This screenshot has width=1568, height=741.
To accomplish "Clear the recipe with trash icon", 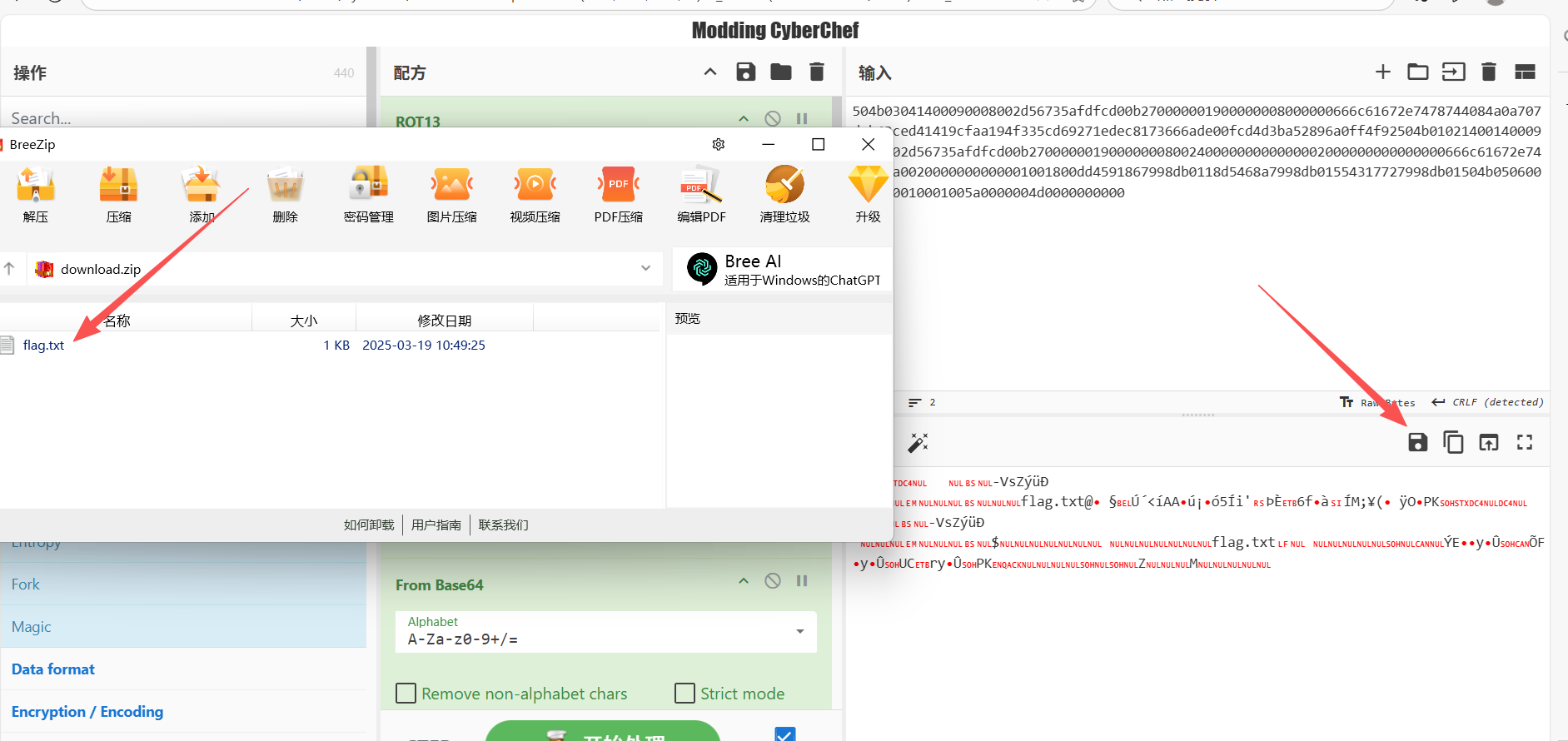I will tap(817, 72).
